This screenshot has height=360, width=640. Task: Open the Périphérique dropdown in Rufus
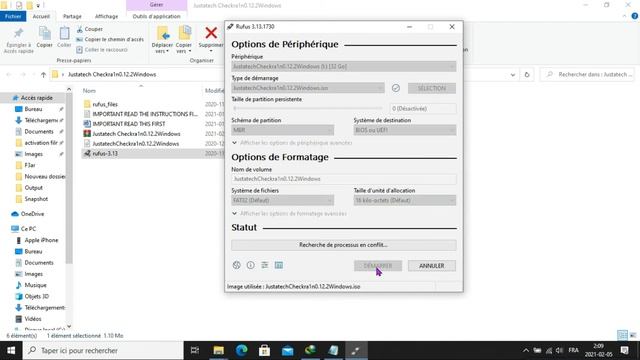point(344,67)
